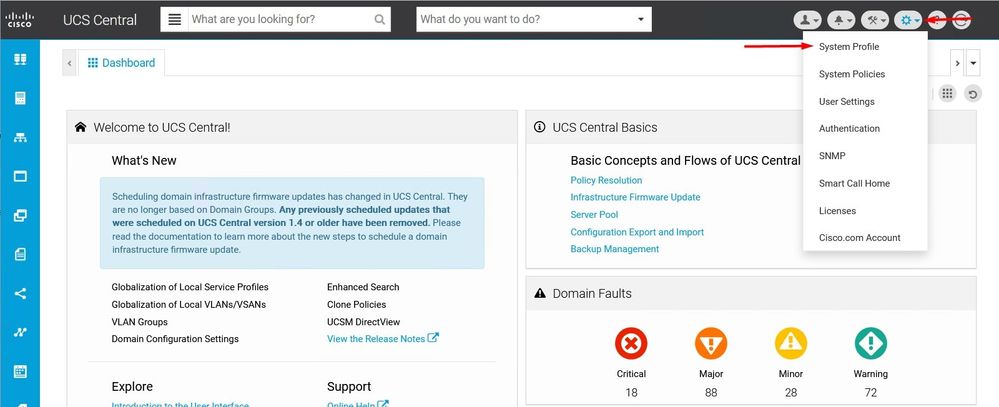999x407 pixels.
Task: Click the Major faults orange icon
Action: pos(711,343)
